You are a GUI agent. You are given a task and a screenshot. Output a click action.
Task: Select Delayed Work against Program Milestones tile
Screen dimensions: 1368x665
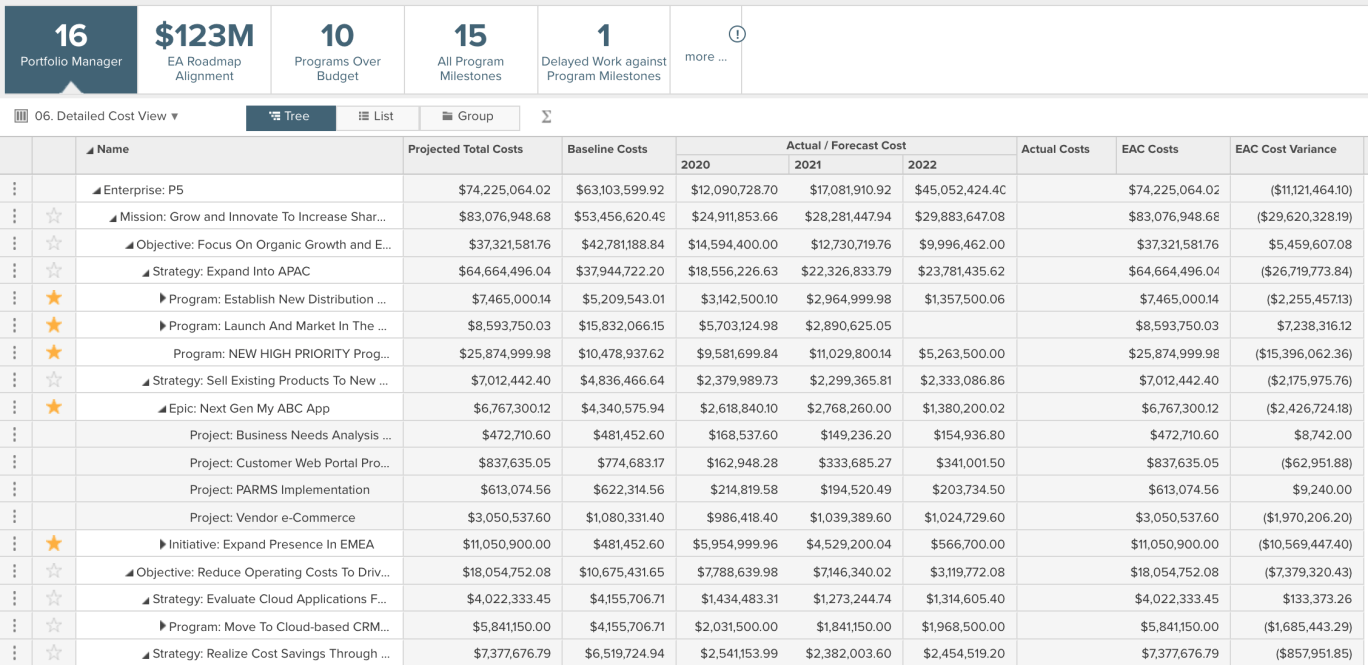click(x=604, y=49)
